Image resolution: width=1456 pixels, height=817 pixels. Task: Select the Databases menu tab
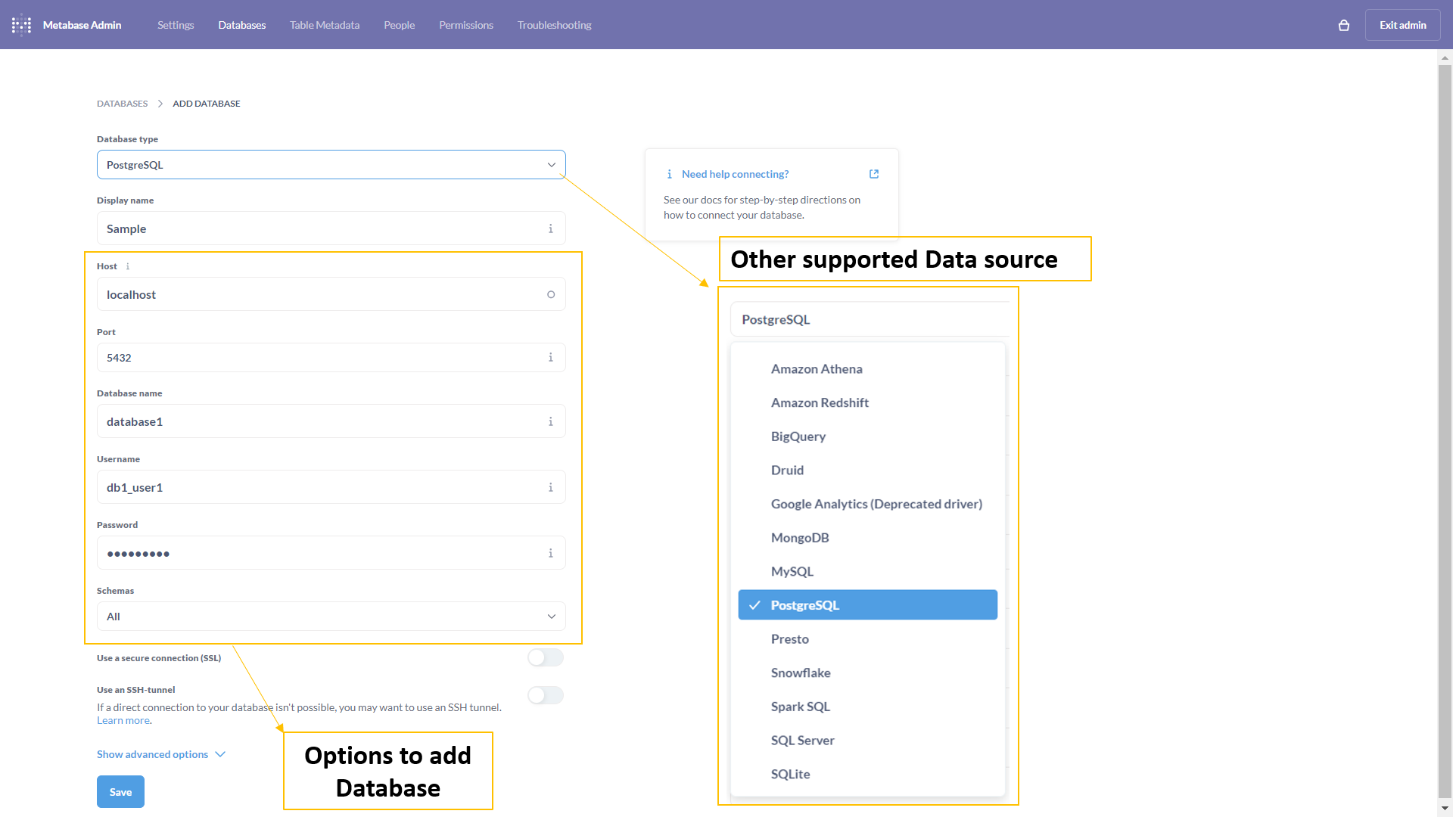[241, 25]
